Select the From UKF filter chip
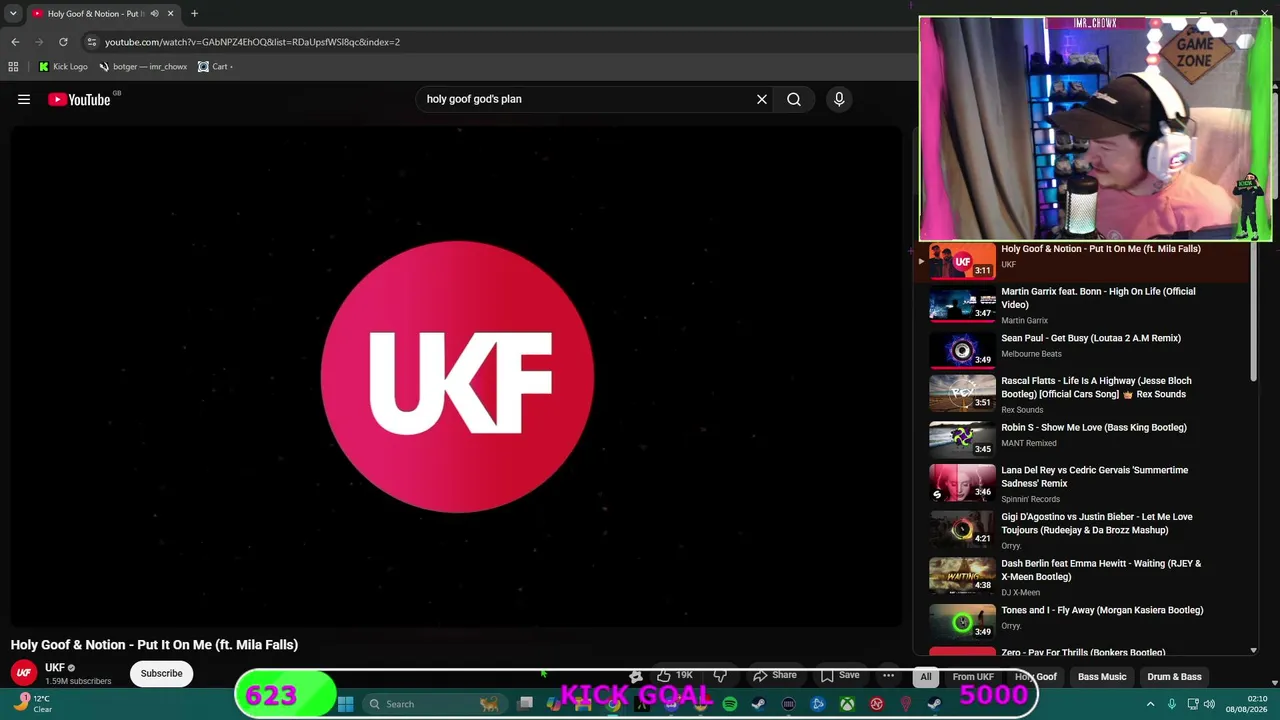 [x=973, y=677]
